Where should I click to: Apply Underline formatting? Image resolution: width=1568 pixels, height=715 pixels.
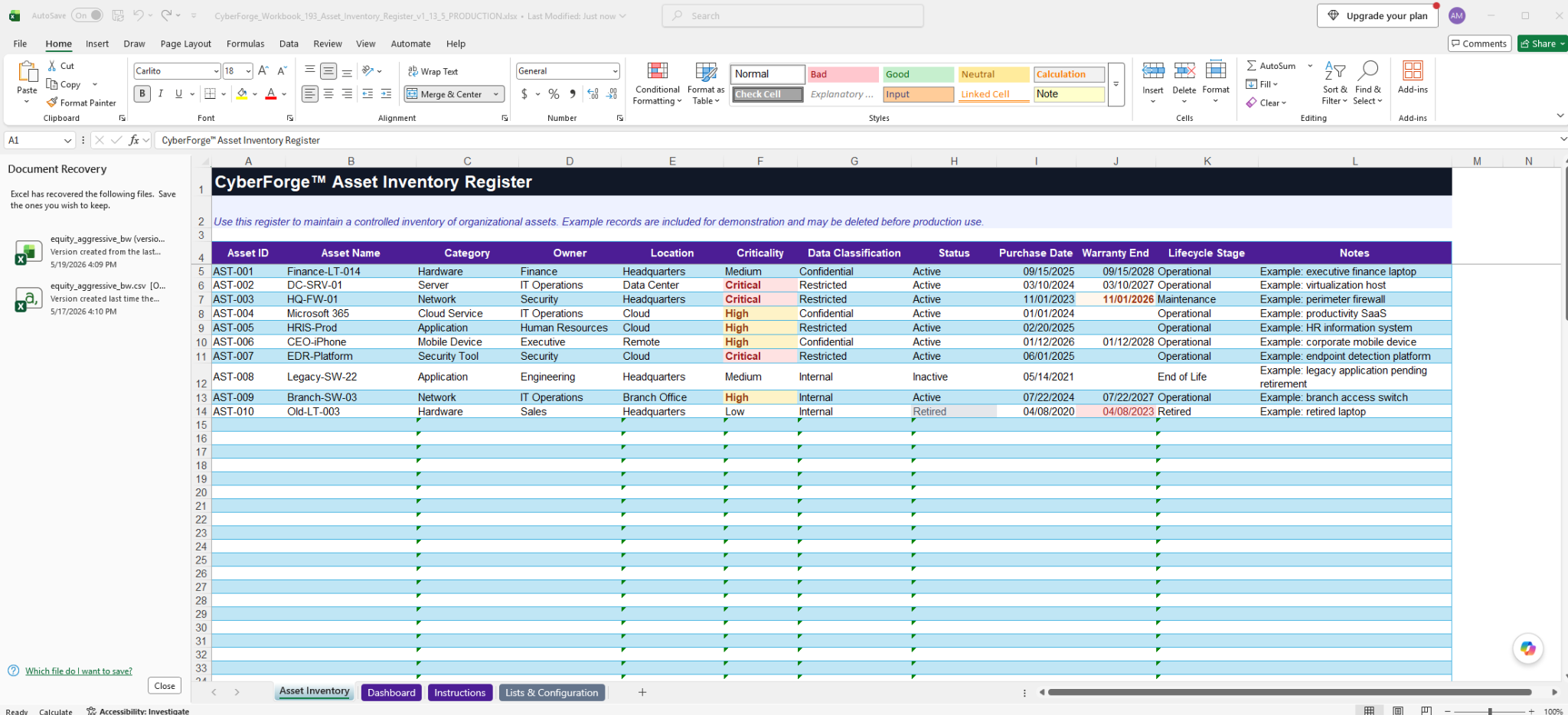(x=178, y=93)
